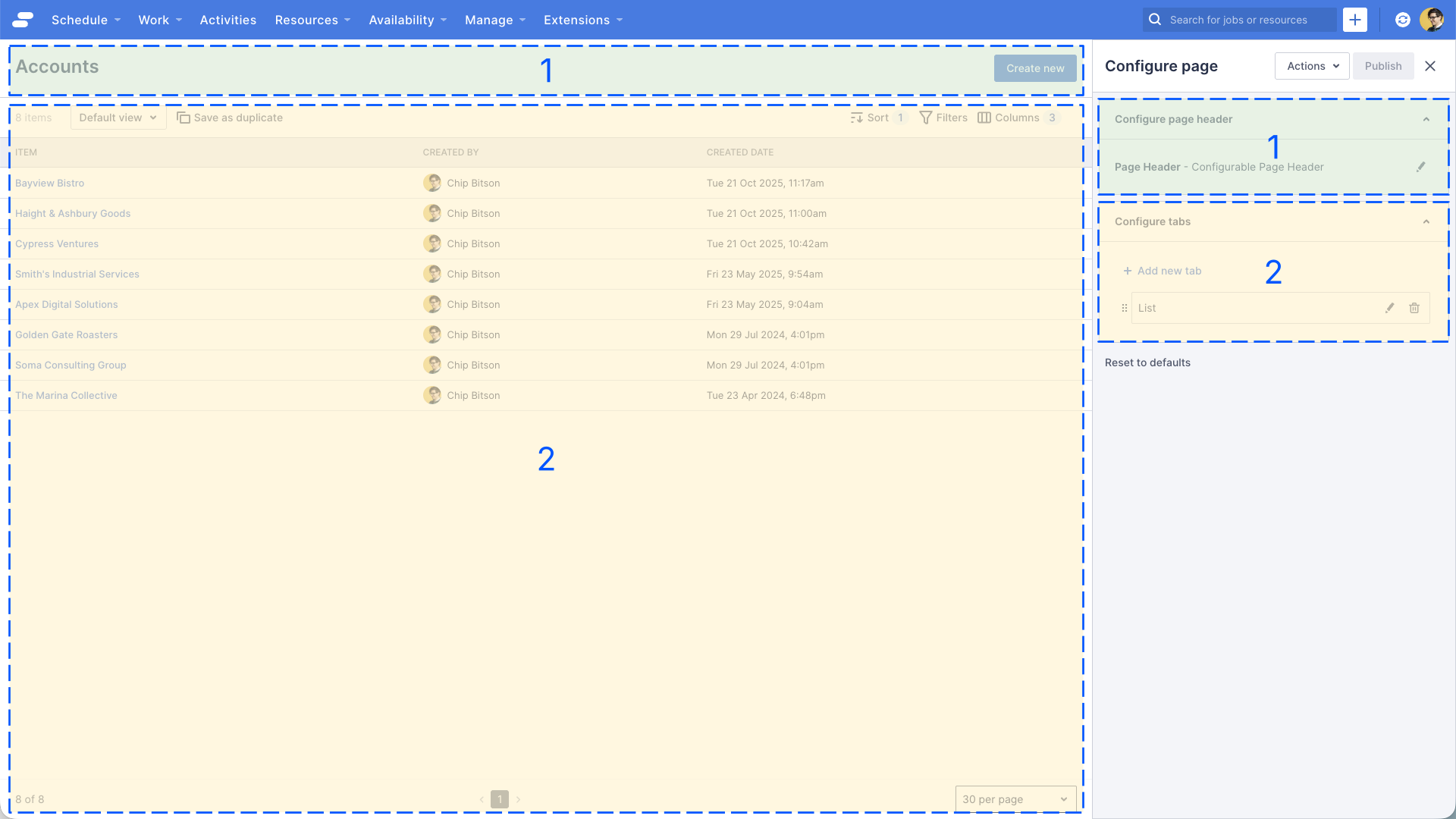Grab the drag handle beside the List tab
Image resolution: width=1456 pixels, height=819 pixels.
(1125, 308)
